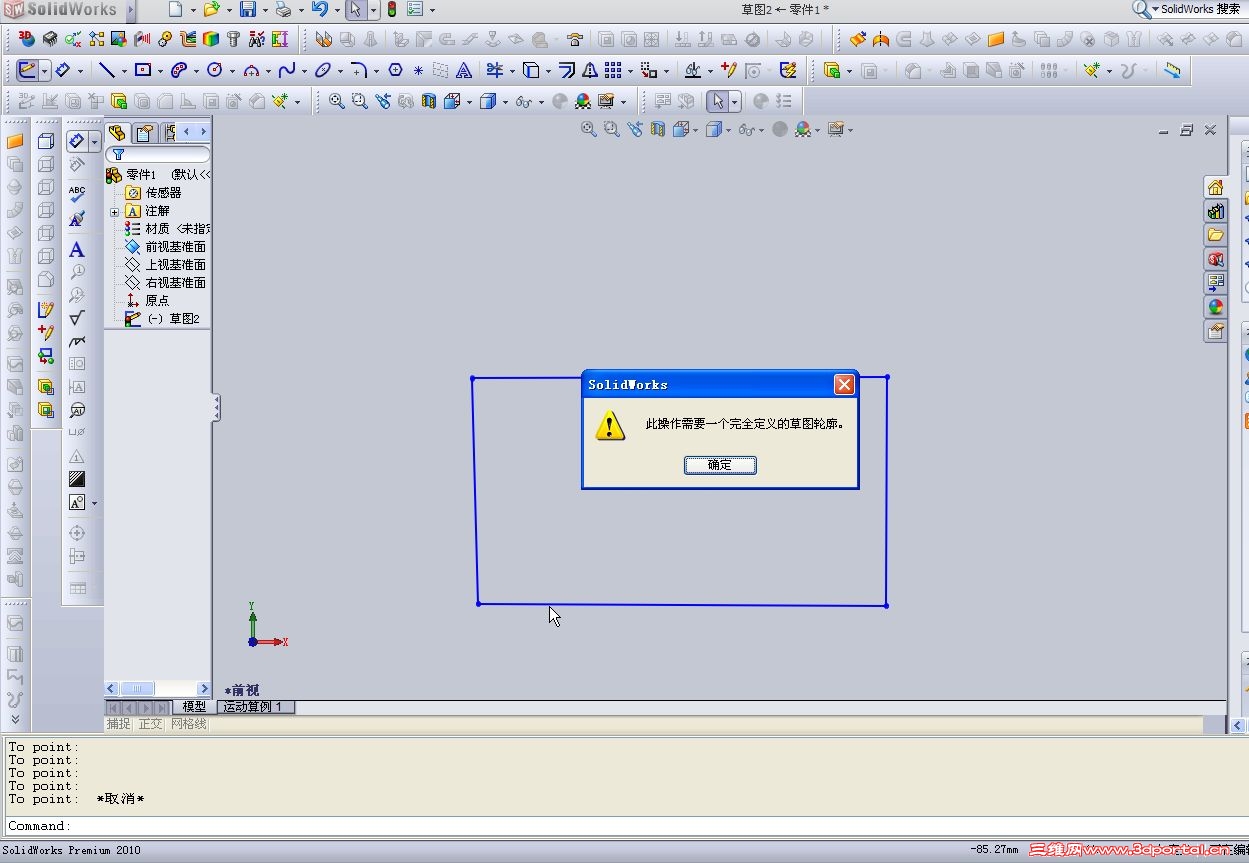Open the FeatureManager design tree tab

click(117, 133)
